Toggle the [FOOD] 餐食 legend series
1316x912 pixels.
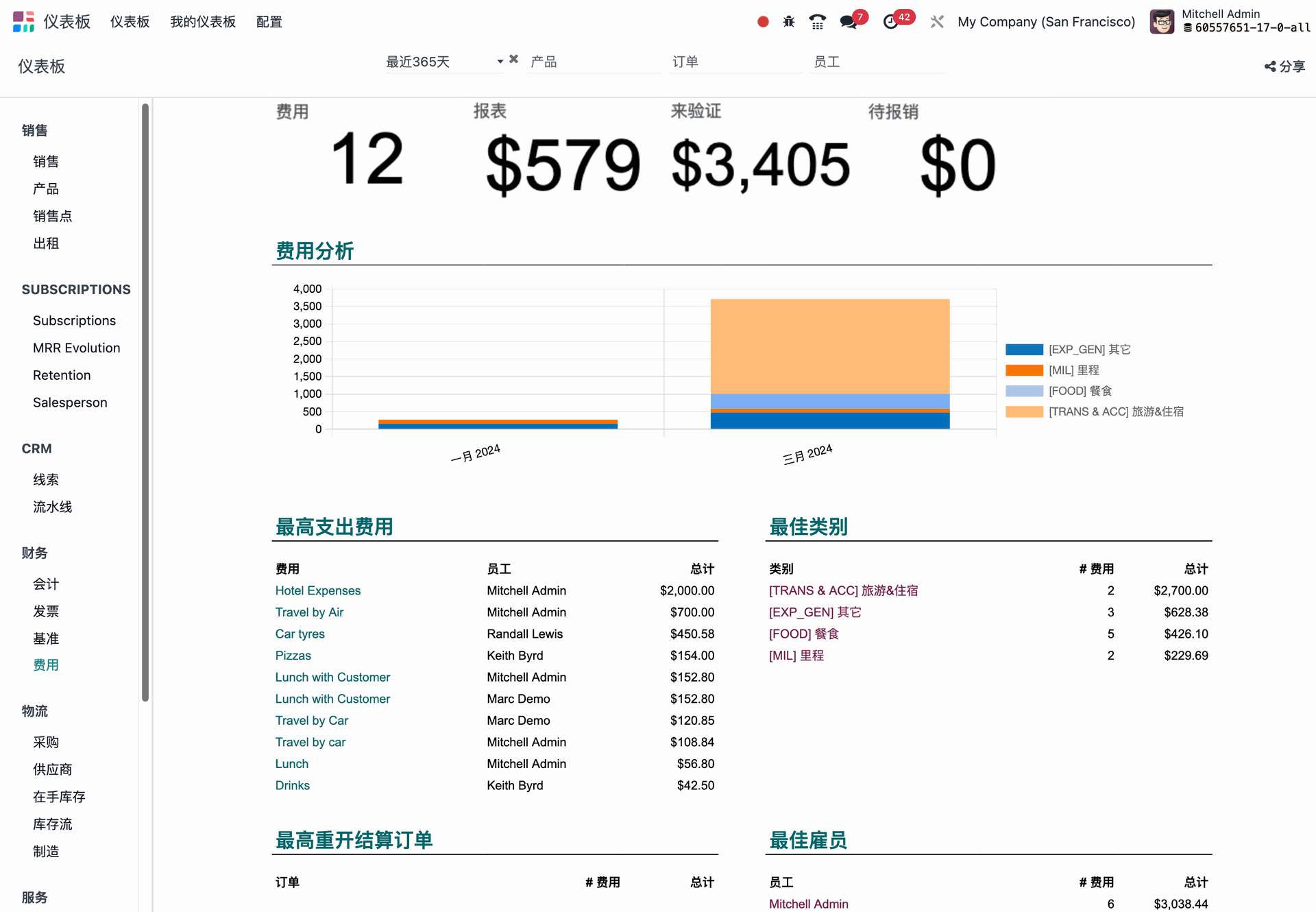1080,391
